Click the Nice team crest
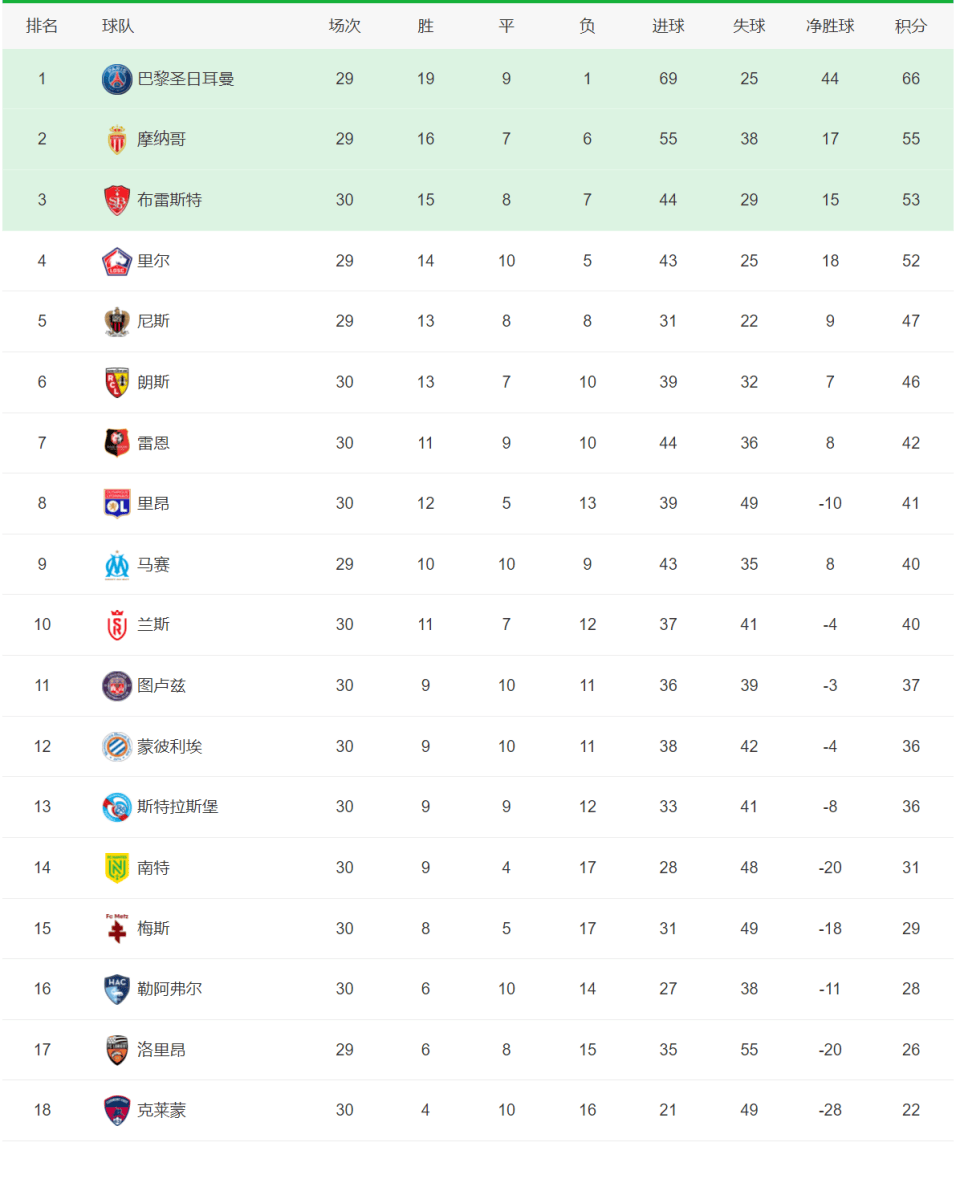This screenshot has width=960, height=1187. click(x=117, y=321)
